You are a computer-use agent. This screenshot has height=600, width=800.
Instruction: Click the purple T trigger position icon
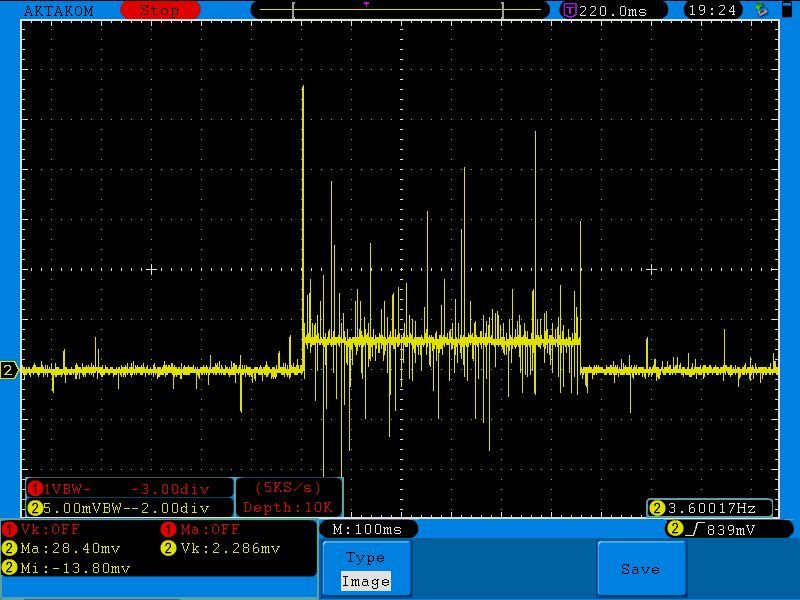(570, 10)
